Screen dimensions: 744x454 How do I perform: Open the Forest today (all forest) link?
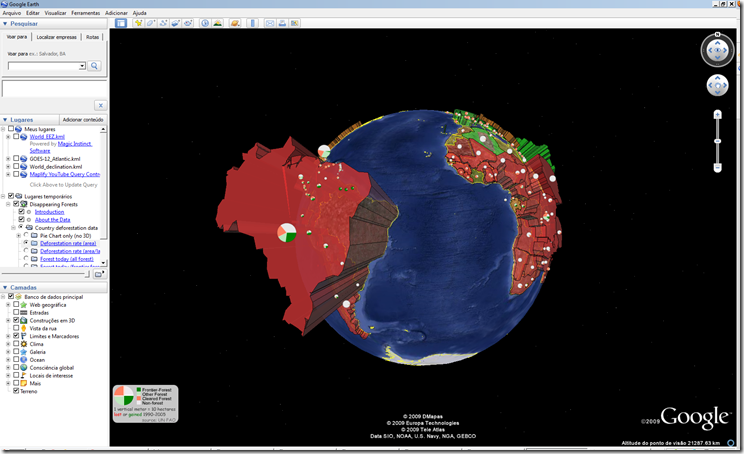[x=67, y=259]
